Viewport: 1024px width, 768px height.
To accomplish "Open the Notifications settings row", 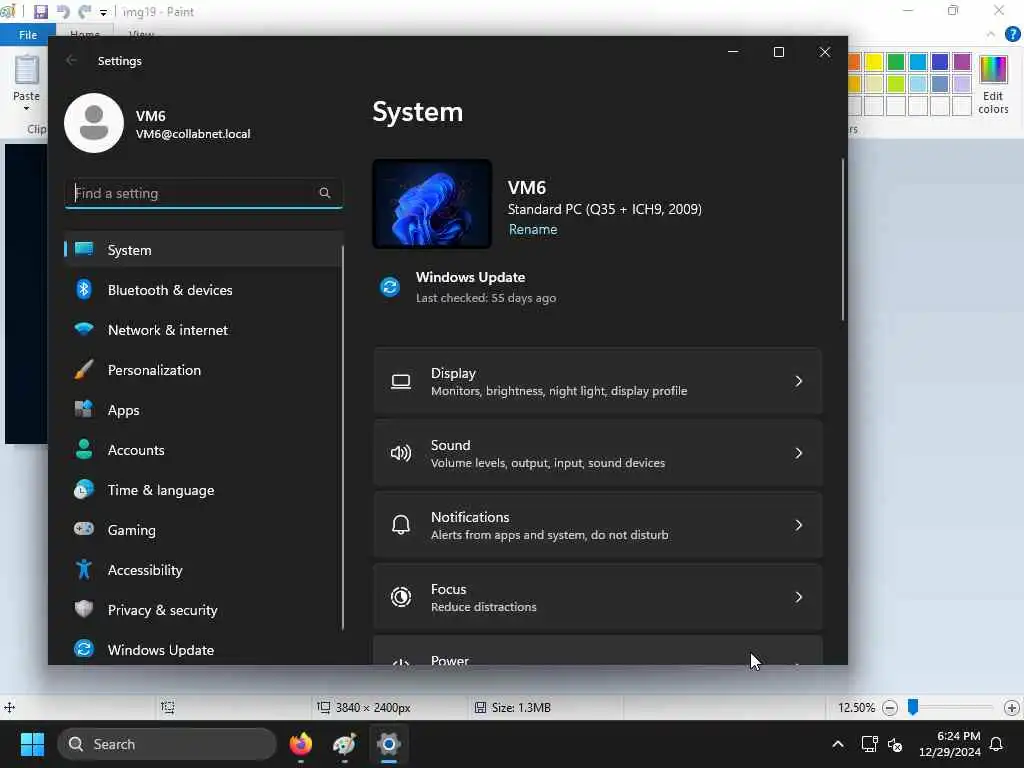I will tap(598, 525).
